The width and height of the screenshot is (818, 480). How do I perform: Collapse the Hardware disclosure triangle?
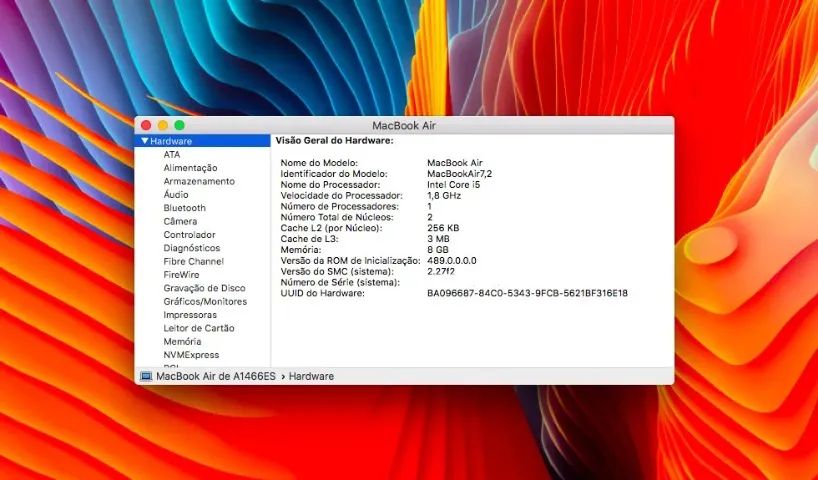(x=145, y=141)
